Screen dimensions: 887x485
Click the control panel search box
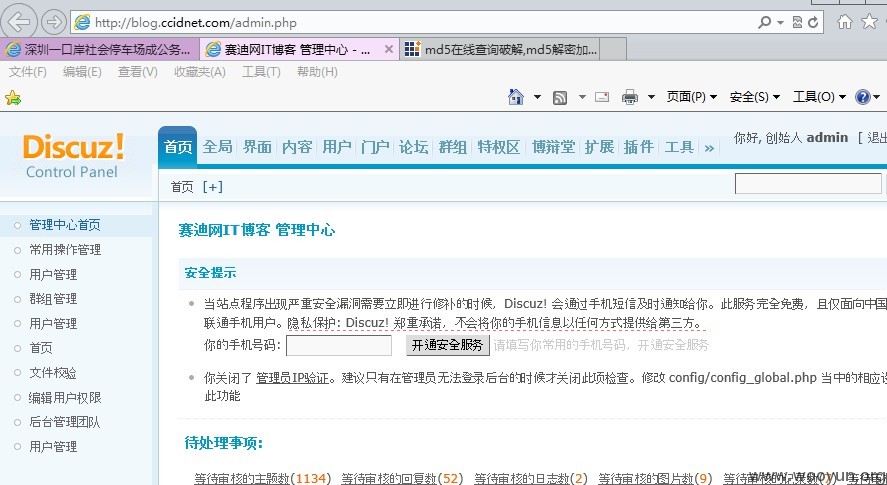point(808,184)
